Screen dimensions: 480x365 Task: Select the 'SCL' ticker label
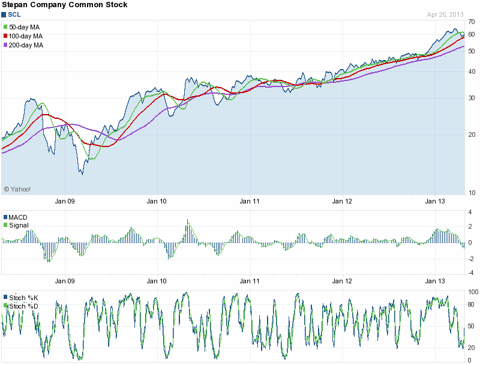point(14,15)
